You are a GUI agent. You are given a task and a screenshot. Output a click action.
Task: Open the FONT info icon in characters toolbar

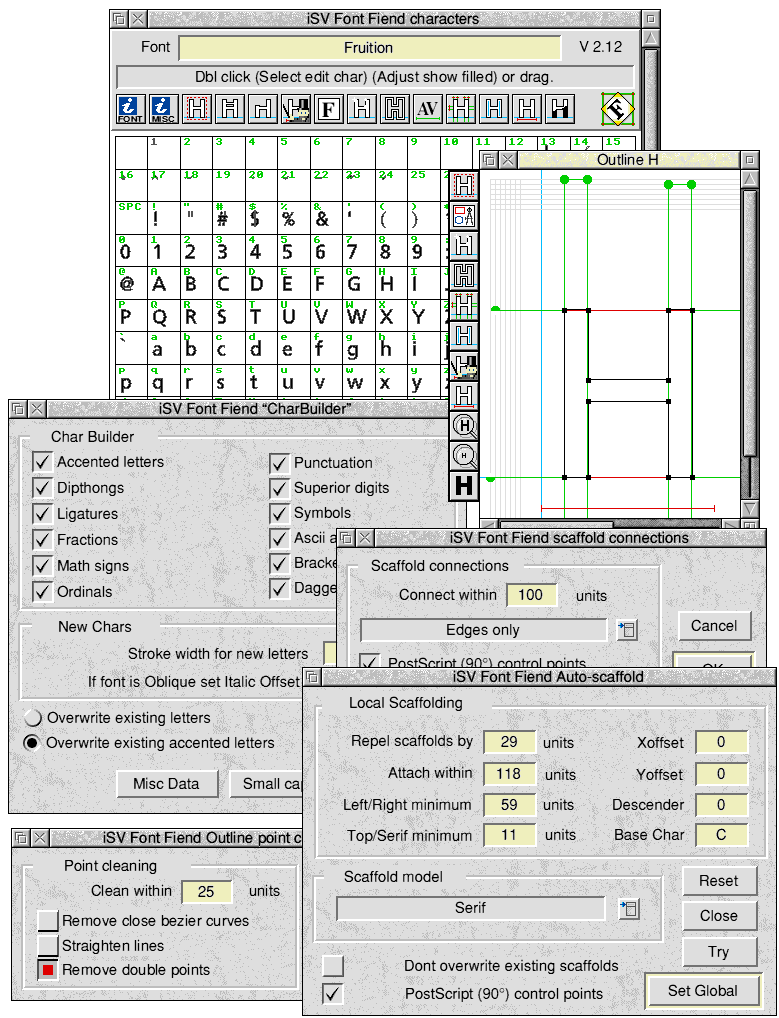pos(130,109)
